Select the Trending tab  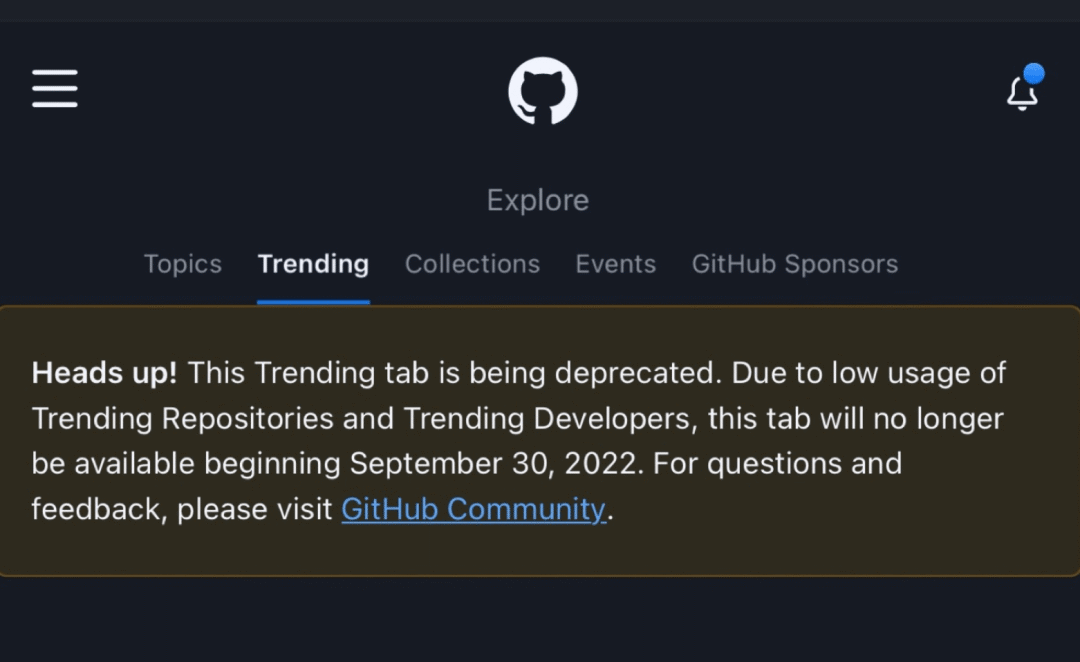click(x=313, y=264)
